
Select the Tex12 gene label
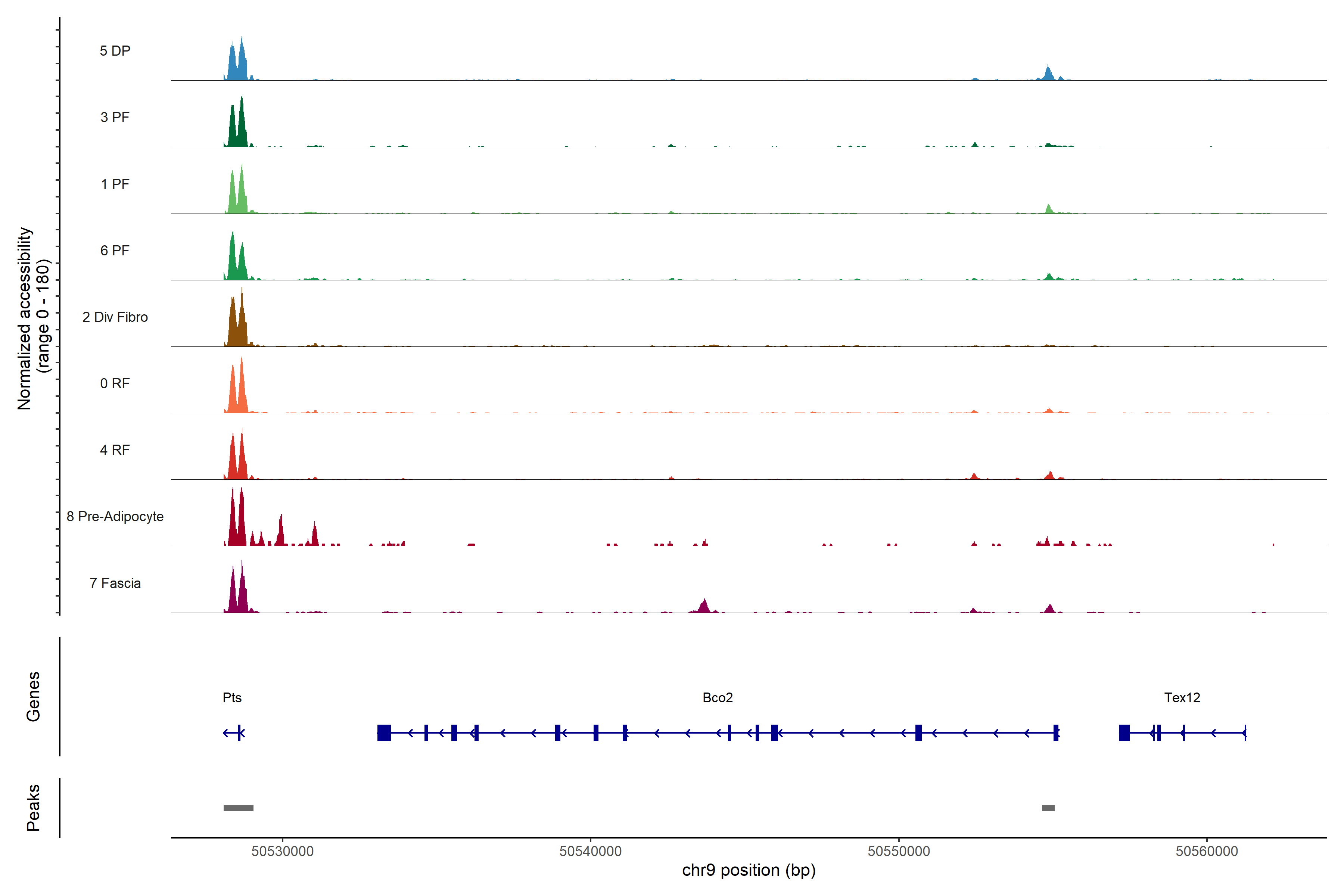tap(1182, 697)
